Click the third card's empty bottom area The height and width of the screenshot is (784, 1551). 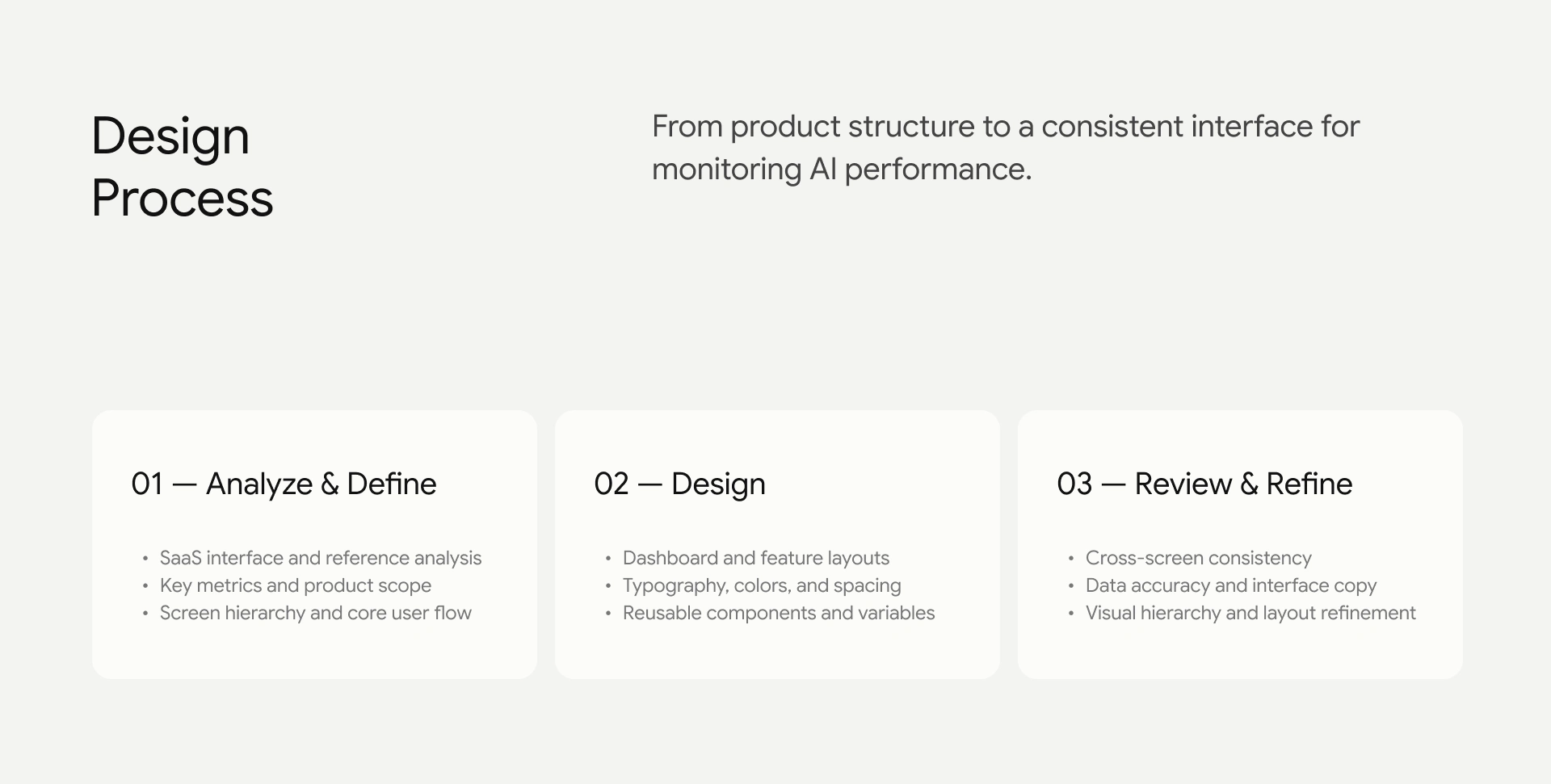pyautogui.click(x=1240, y=652)
